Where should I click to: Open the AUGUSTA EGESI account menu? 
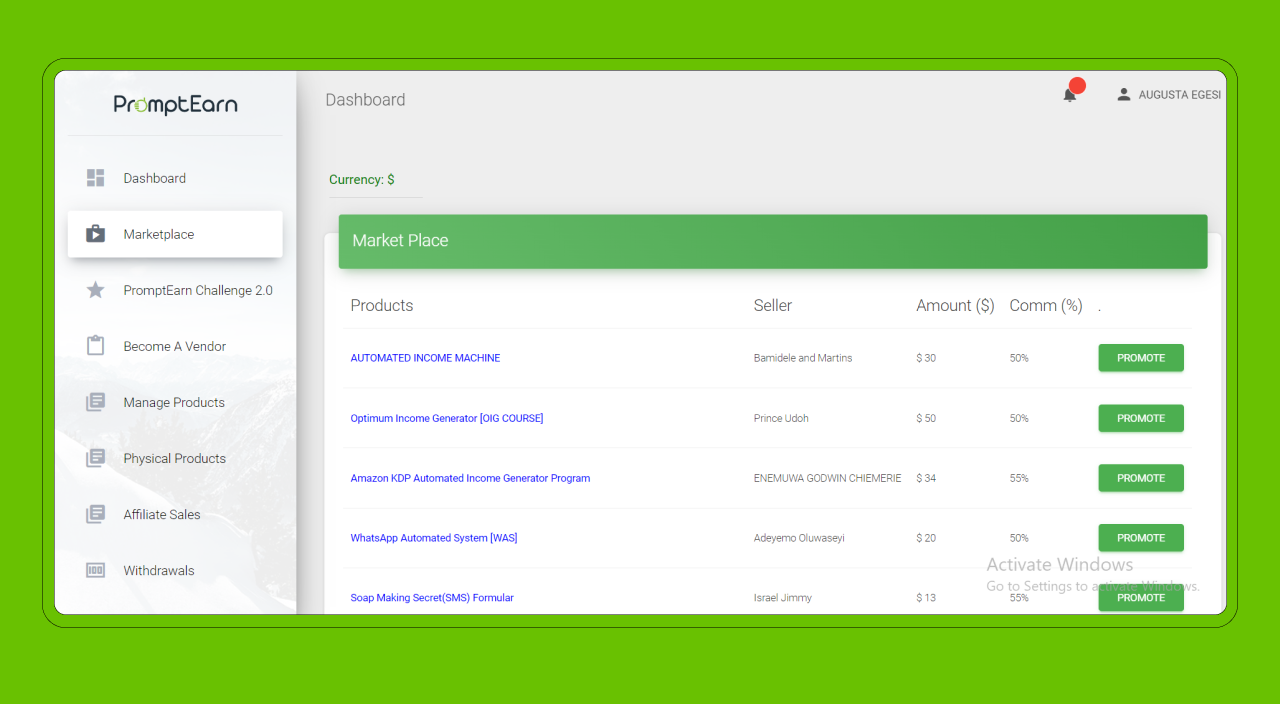point(1179,95)
